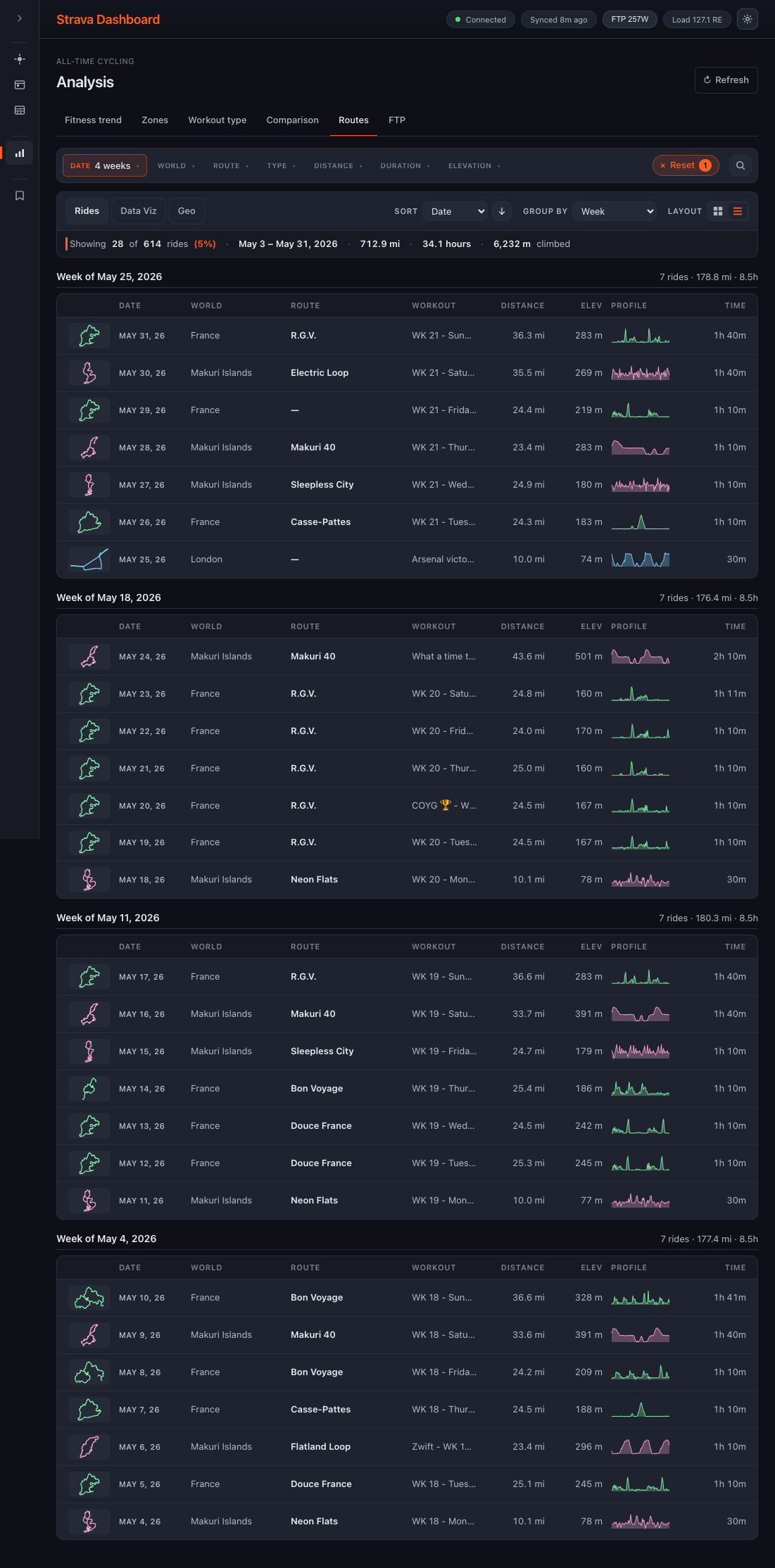The image size is (775, 1568).
Task: Click the search magnifier icon in filter bar
Action: pyautogui.click(x=741, y=165)
